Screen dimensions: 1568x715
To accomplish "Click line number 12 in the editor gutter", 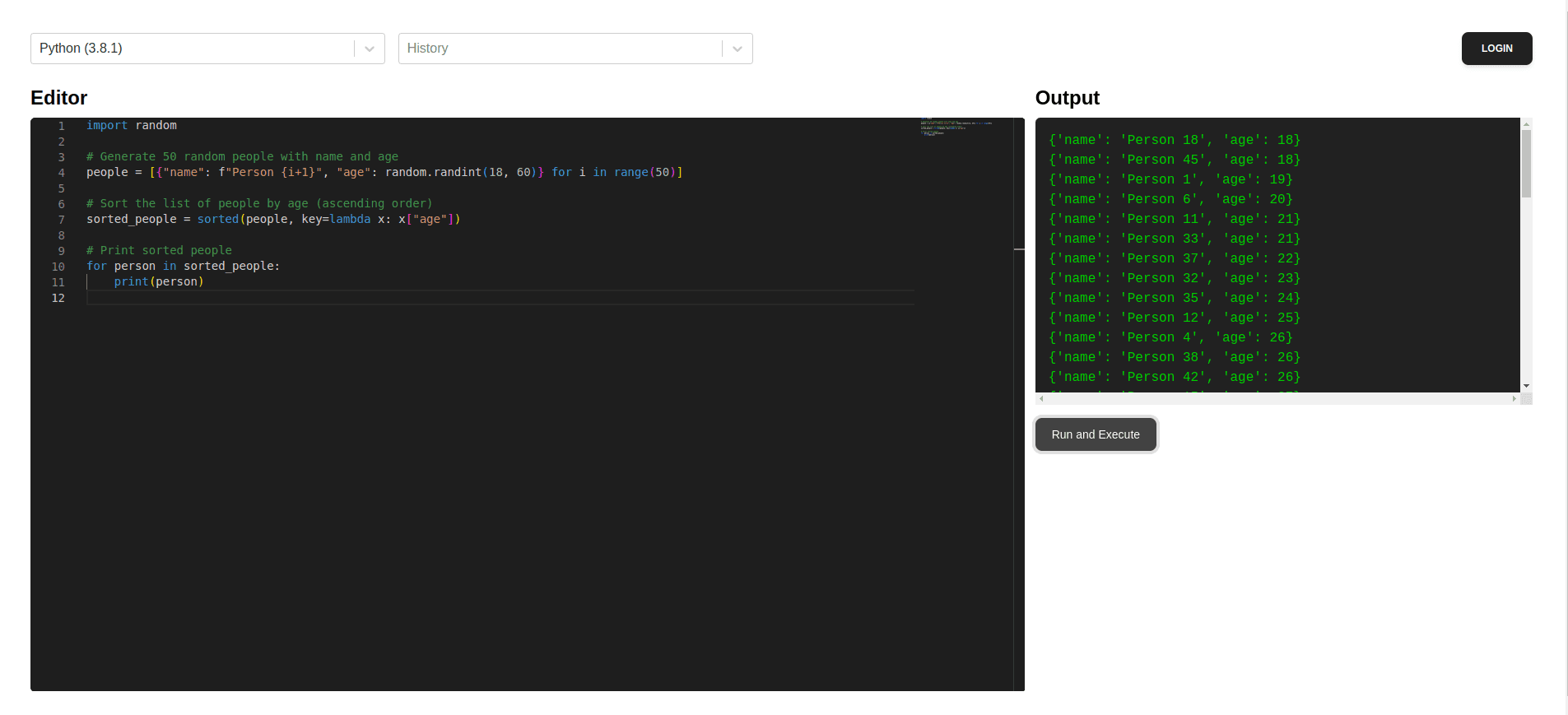I will pos(58,298).
